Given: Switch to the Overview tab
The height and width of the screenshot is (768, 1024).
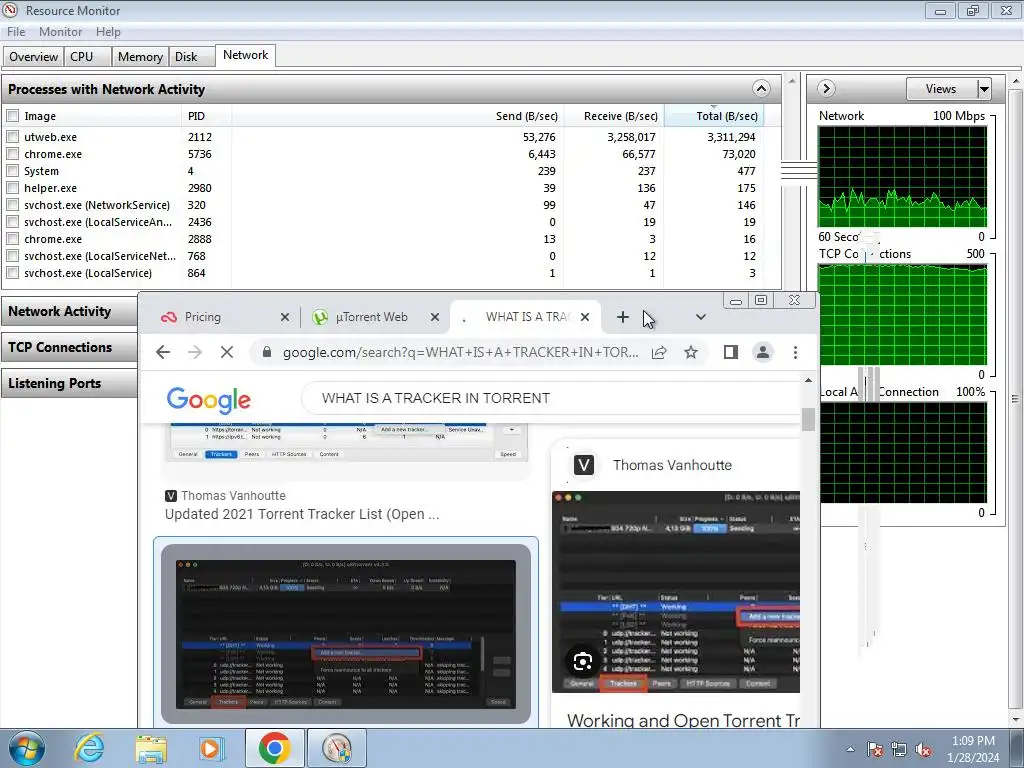Looking at the screenshot, I should click(33, 57).
